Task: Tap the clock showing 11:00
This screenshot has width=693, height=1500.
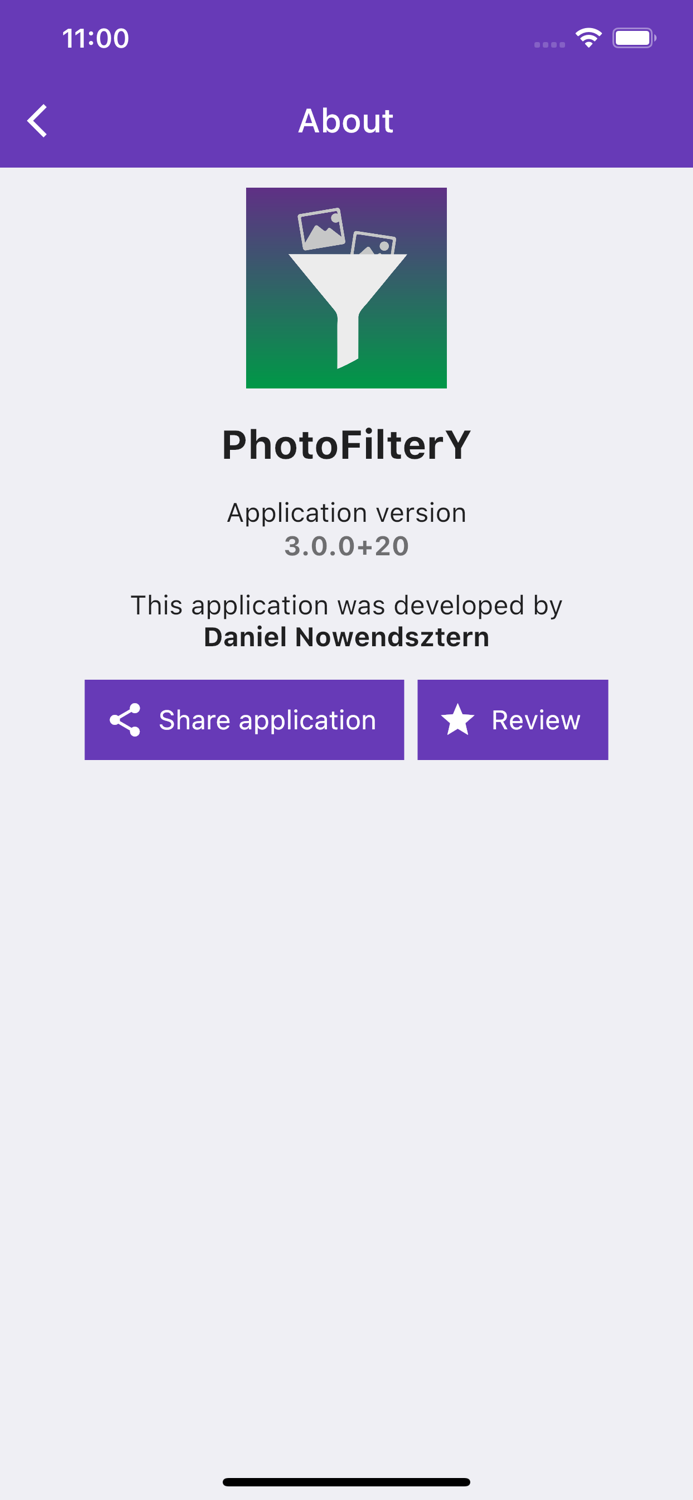Action: [x=95, y=38]
